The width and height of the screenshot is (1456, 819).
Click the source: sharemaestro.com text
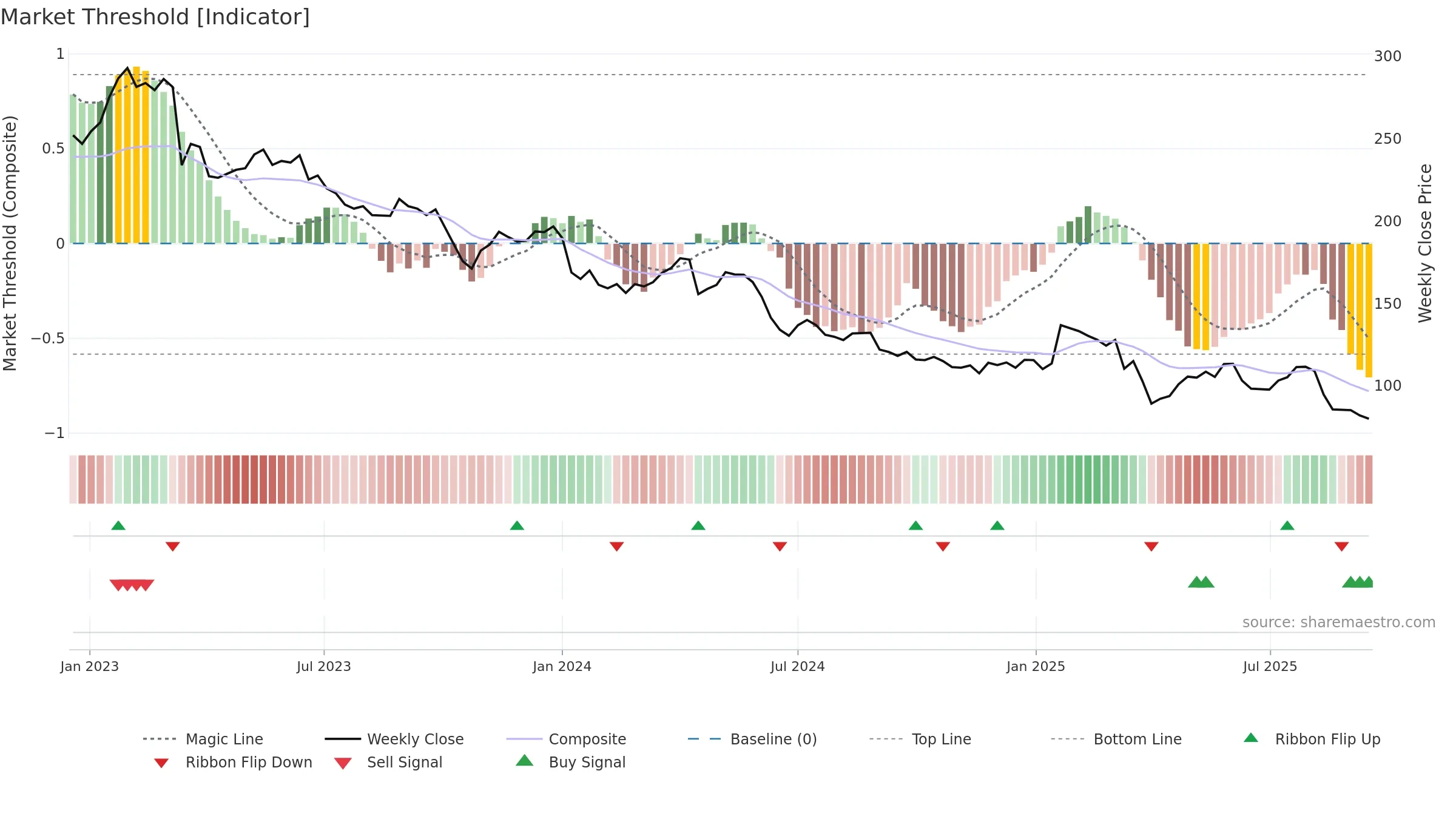click(1339, 622)
